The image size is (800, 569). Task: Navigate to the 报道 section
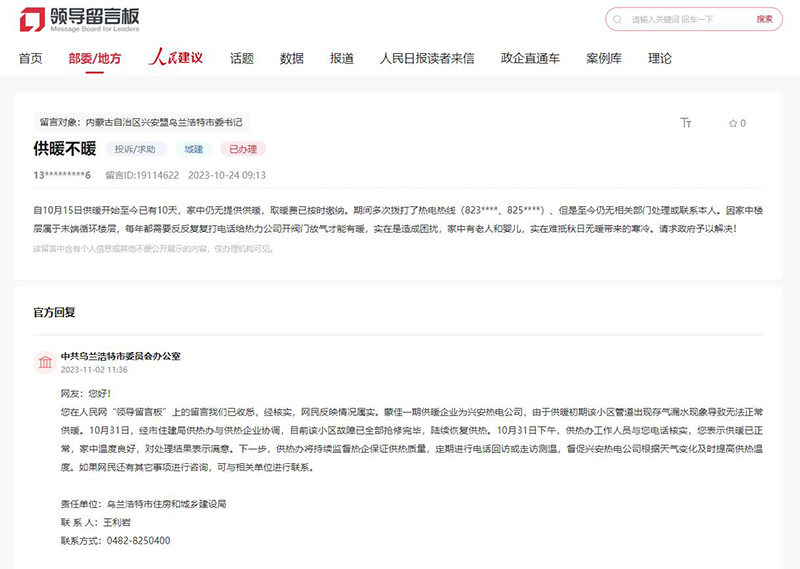pyautogui.click(x=342, y=59)
